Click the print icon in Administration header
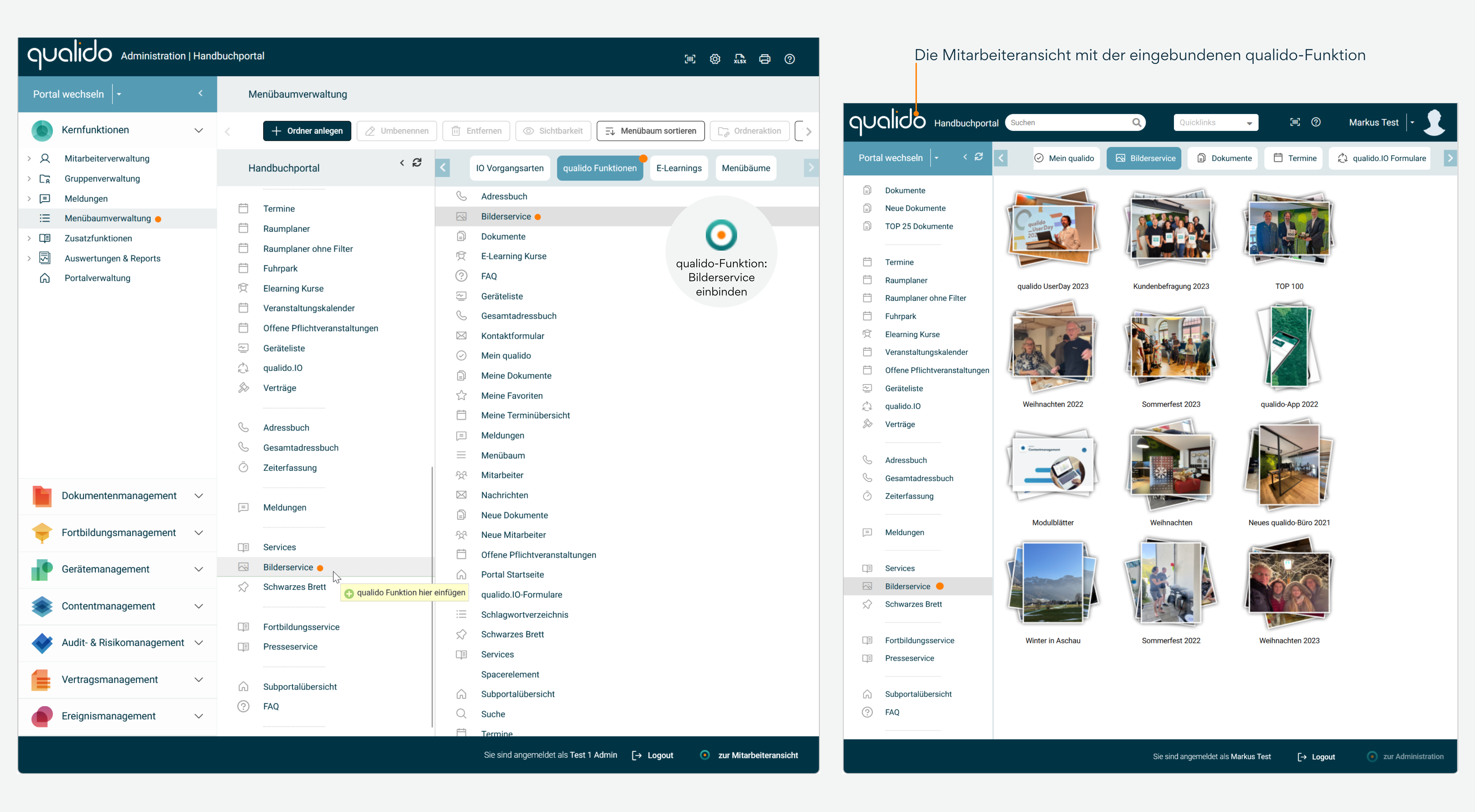 [x=764, y=59]
